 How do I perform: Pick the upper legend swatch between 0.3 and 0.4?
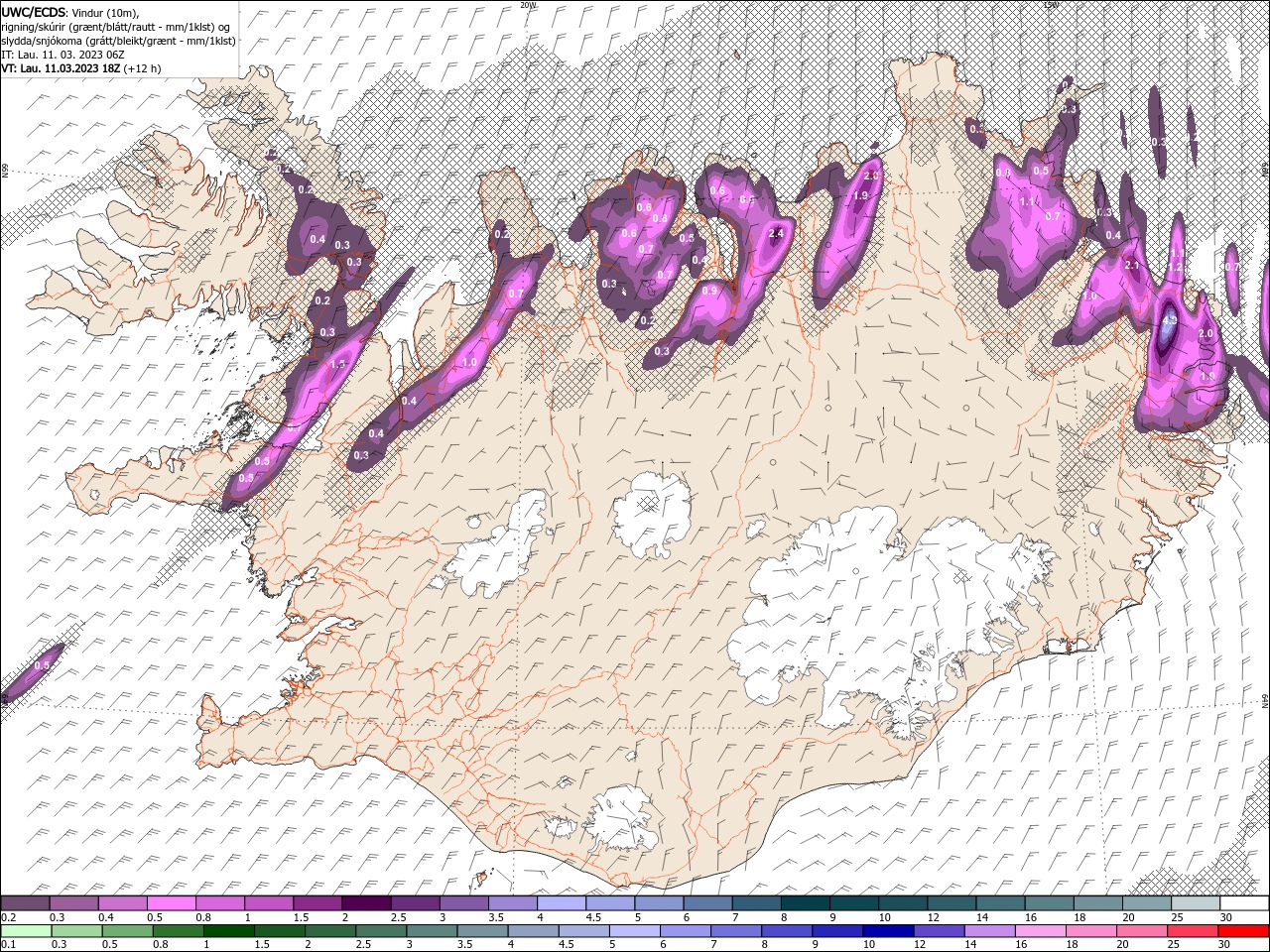click(74, 902)
